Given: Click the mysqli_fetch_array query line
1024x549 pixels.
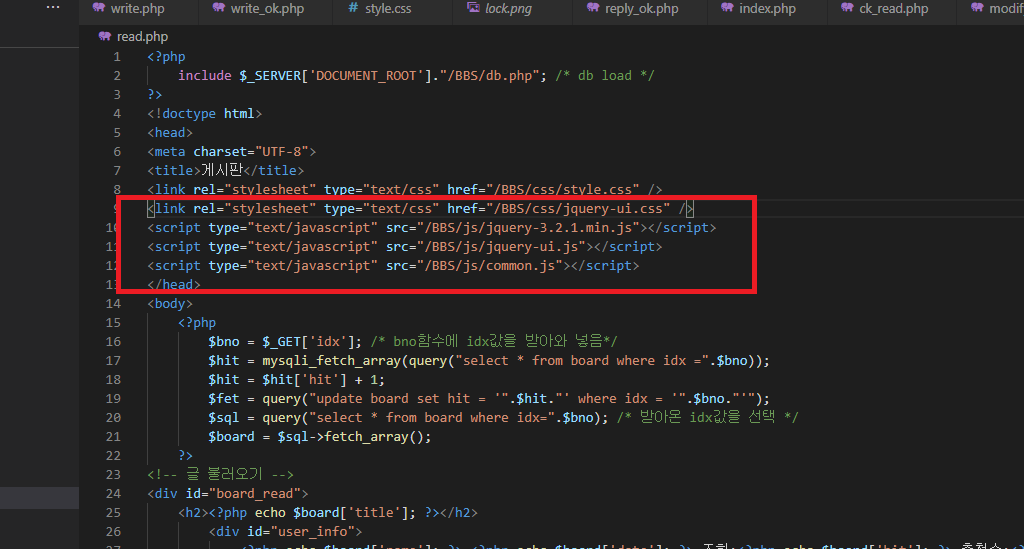Looking at the screenshot, I should point(488,360).
